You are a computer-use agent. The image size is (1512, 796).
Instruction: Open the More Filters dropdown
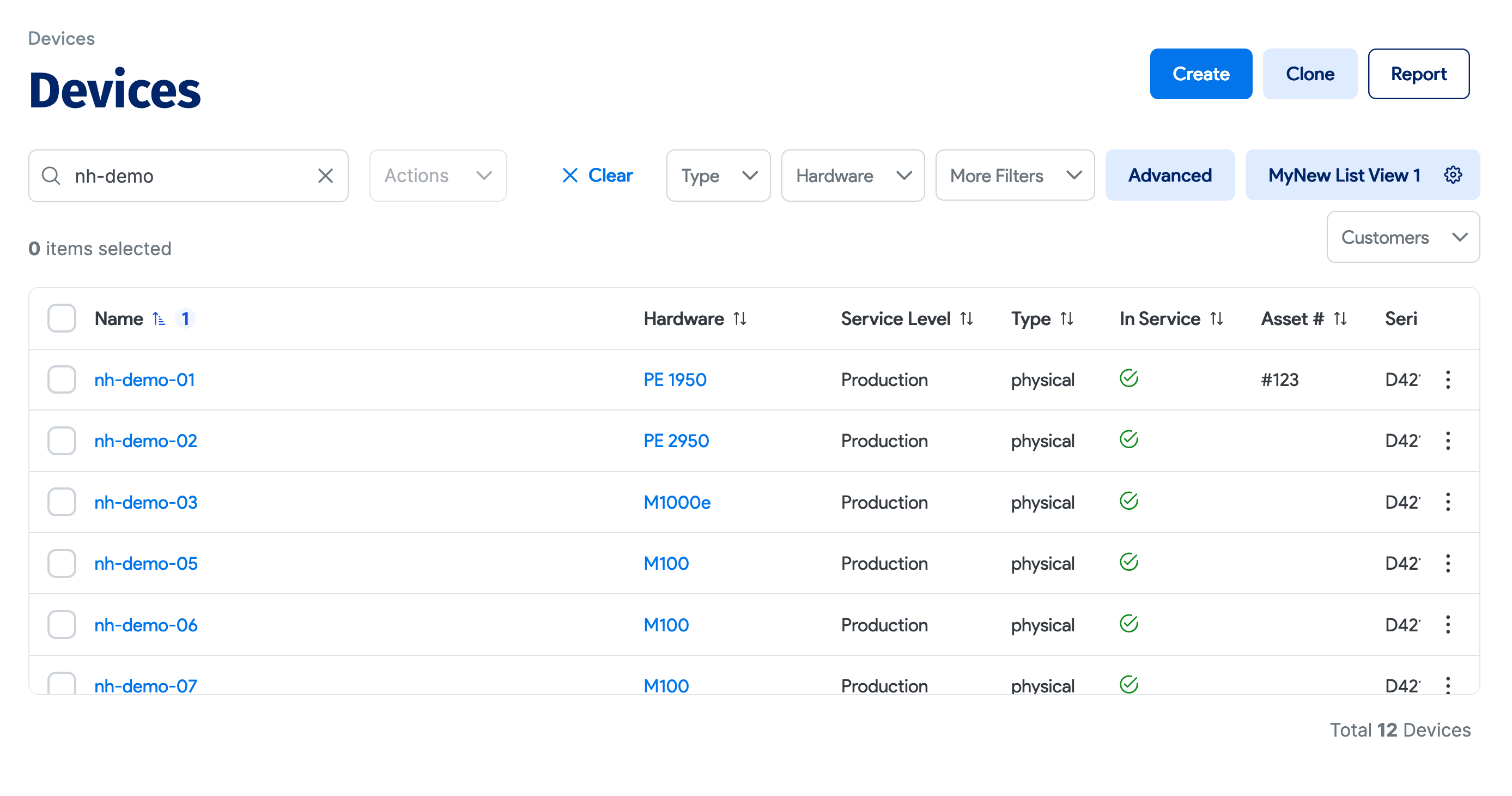pos(1015,175)
